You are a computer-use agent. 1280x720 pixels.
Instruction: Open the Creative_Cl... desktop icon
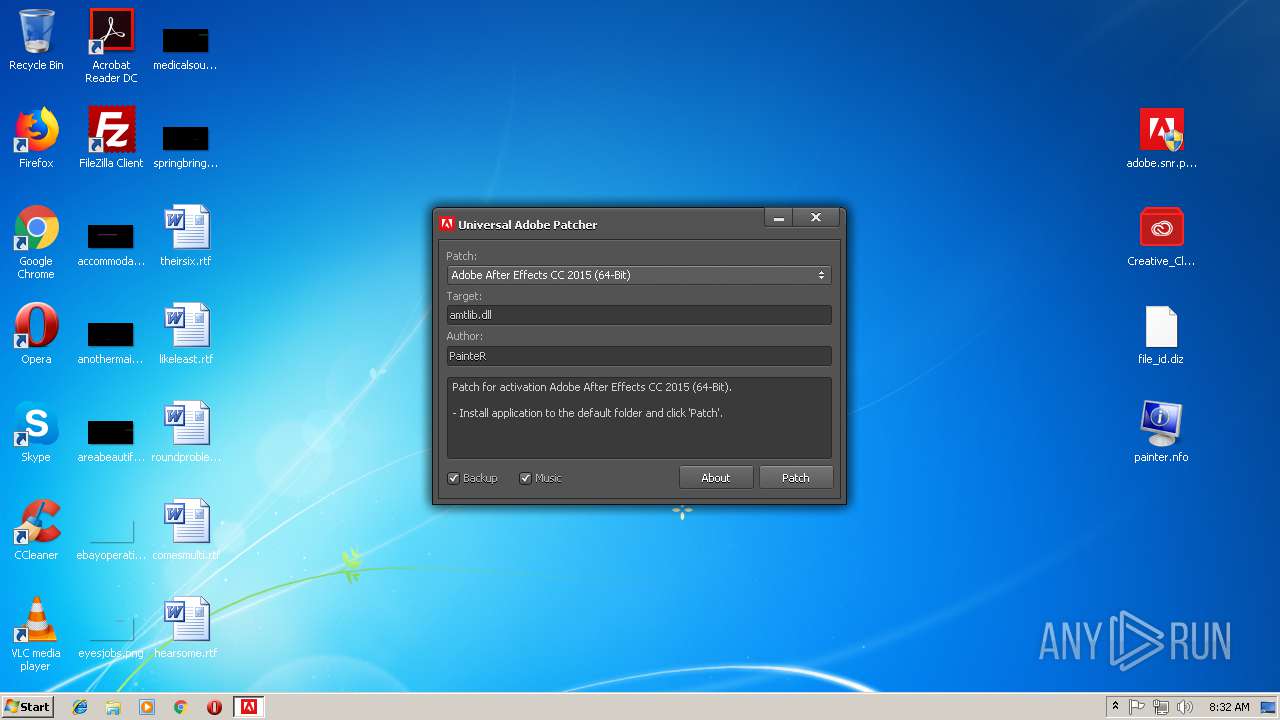click(x=1161, y=236)
